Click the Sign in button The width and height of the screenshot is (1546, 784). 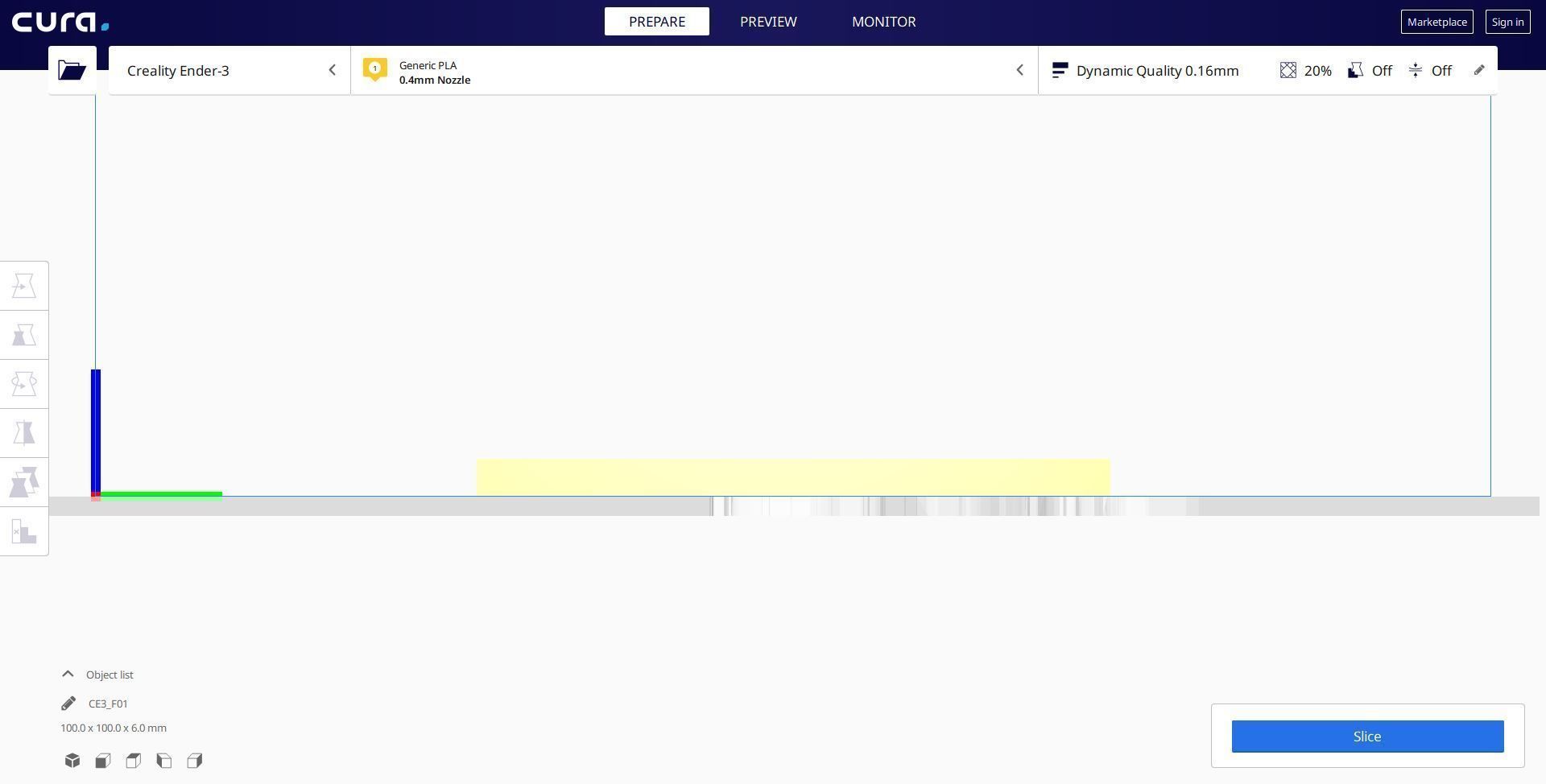1508,22
